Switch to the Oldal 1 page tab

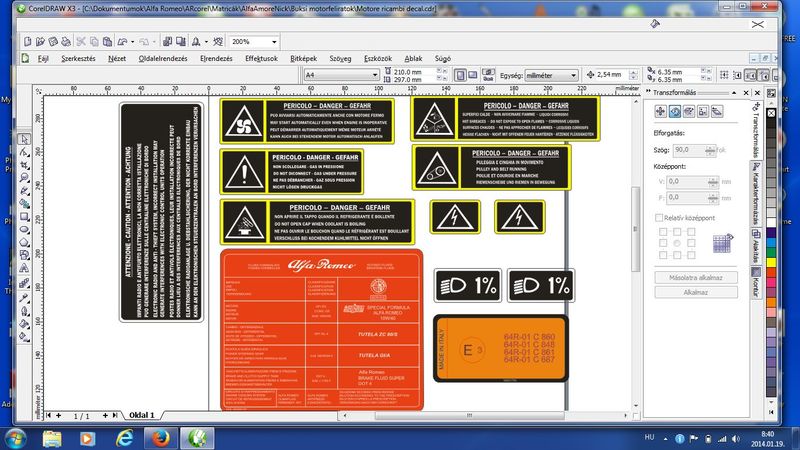tap(141, 415)
